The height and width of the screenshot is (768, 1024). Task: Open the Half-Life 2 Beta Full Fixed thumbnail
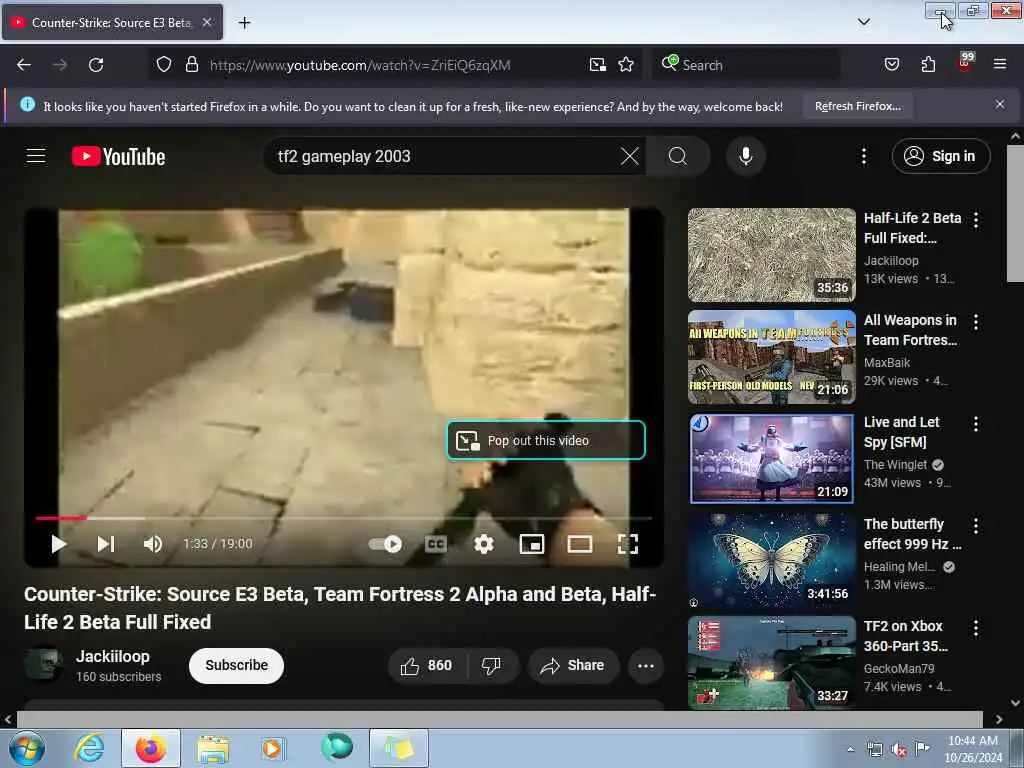pyautogui.click(x=771, y=255)
